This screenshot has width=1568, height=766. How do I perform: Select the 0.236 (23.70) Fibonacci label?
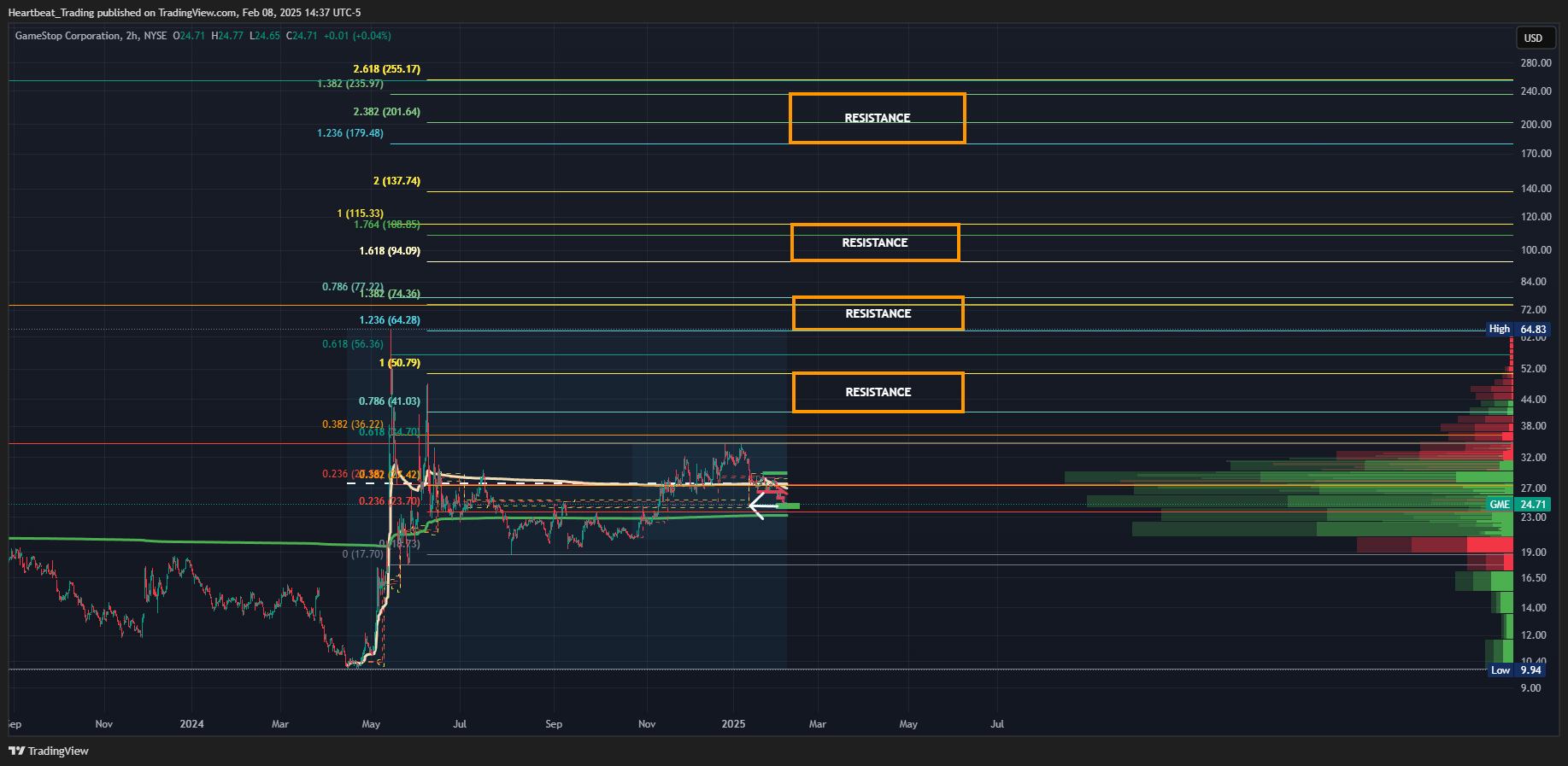390,501
